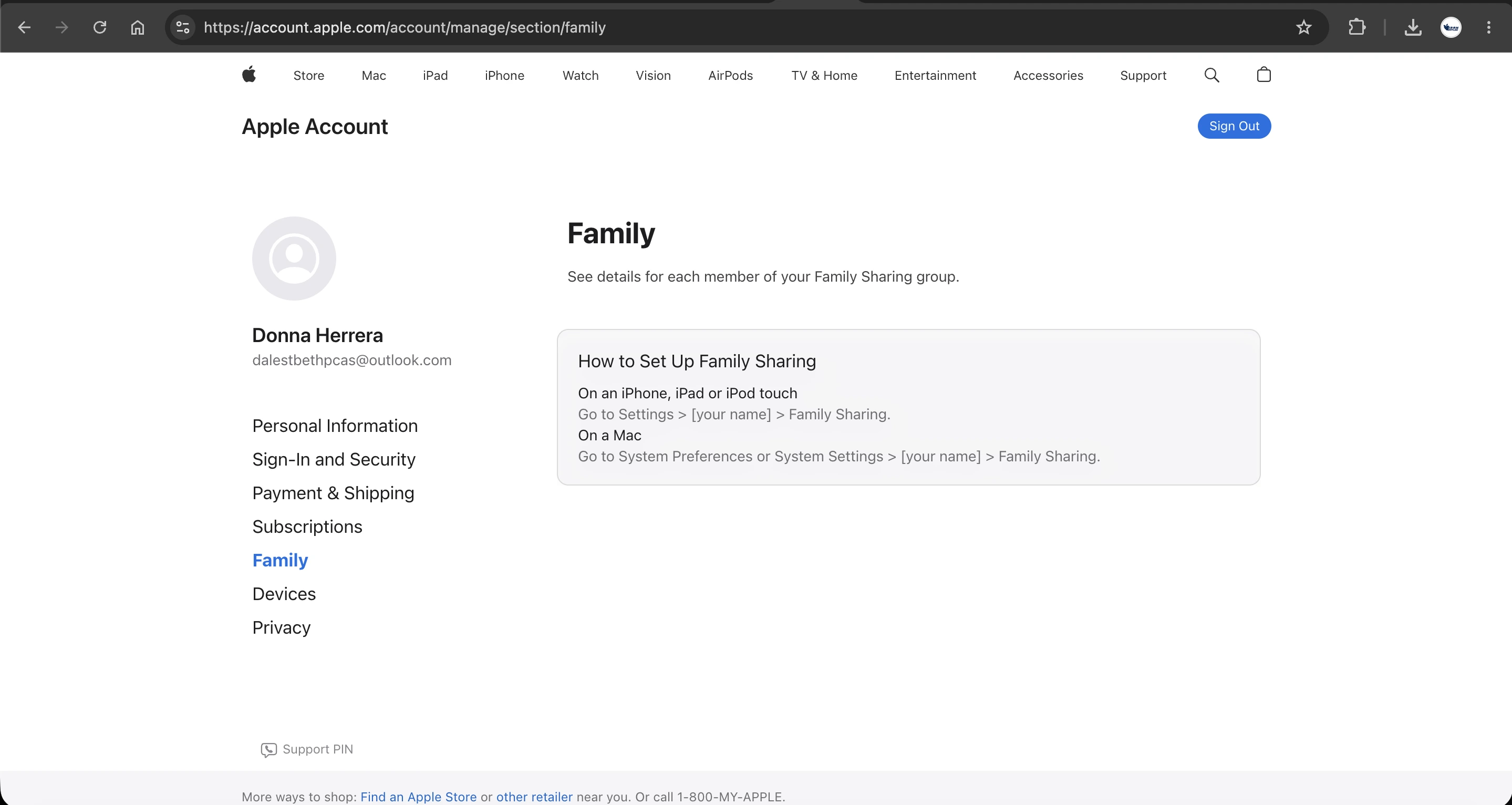Go back with the back arrow
Viewport: 1512px width, 805px height.
(x=24, y=27)
